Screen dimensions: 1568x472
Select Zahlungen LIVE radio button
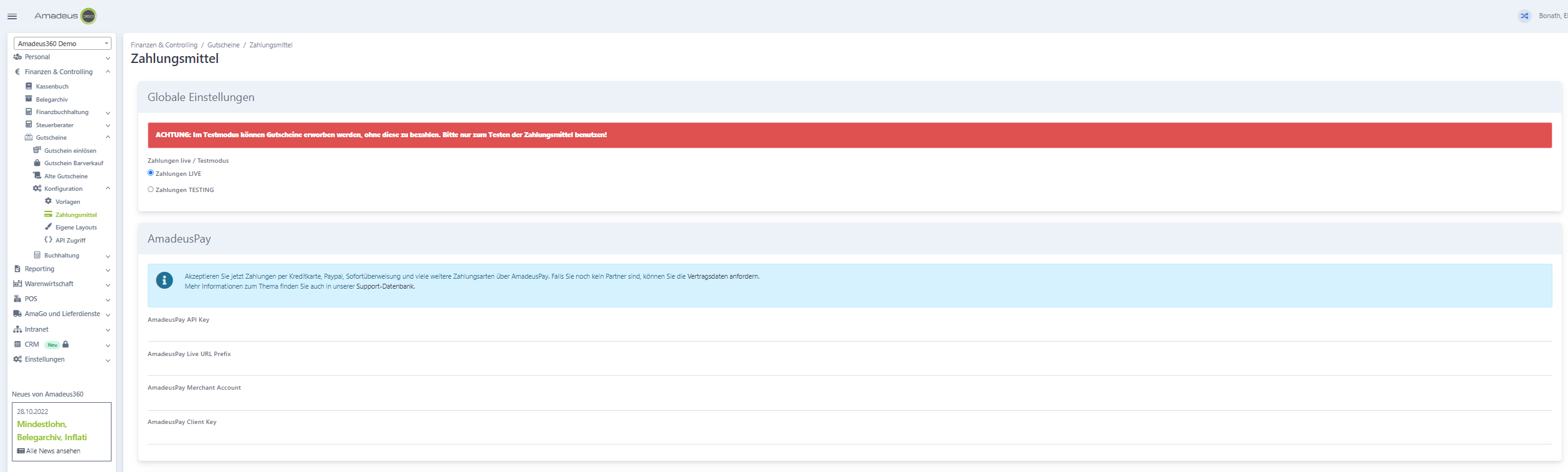tap(151, 173)
